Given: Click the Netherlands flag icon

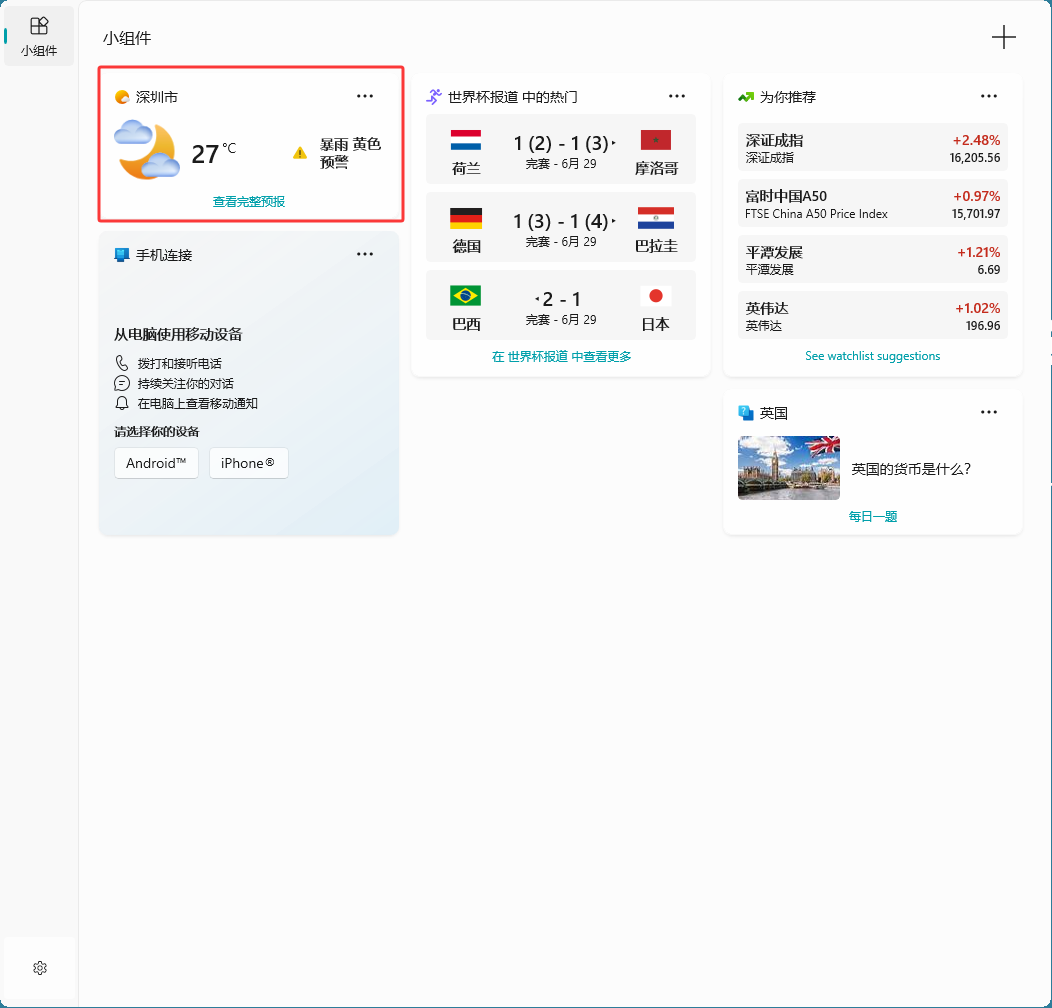Looking at the screenshot, I should (x=466, y=140).
